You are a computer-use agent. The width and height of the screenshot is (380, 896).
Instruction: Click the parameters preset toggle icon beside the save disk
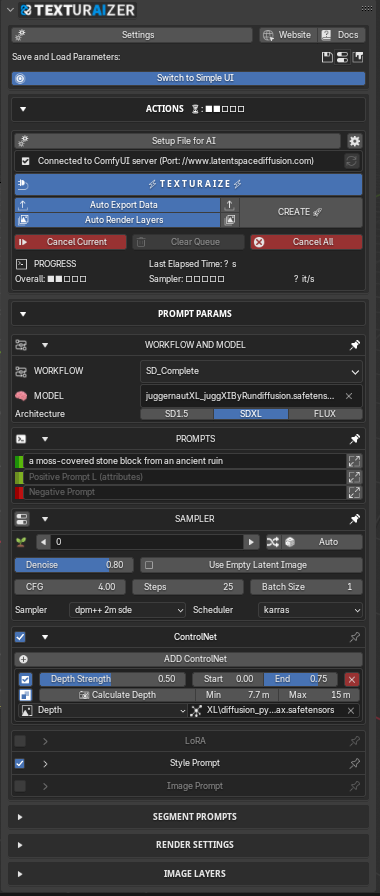coord(342,57)
